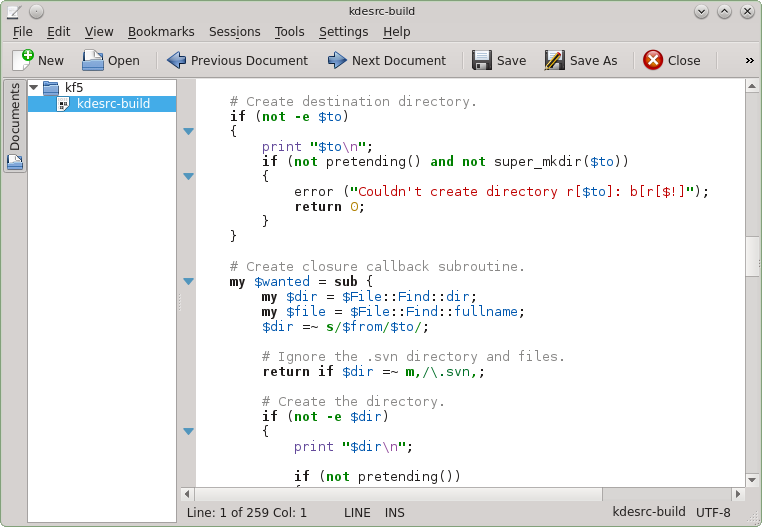The image size is (762, 527).
Task: Open the File menu
Action: (23, 32)
